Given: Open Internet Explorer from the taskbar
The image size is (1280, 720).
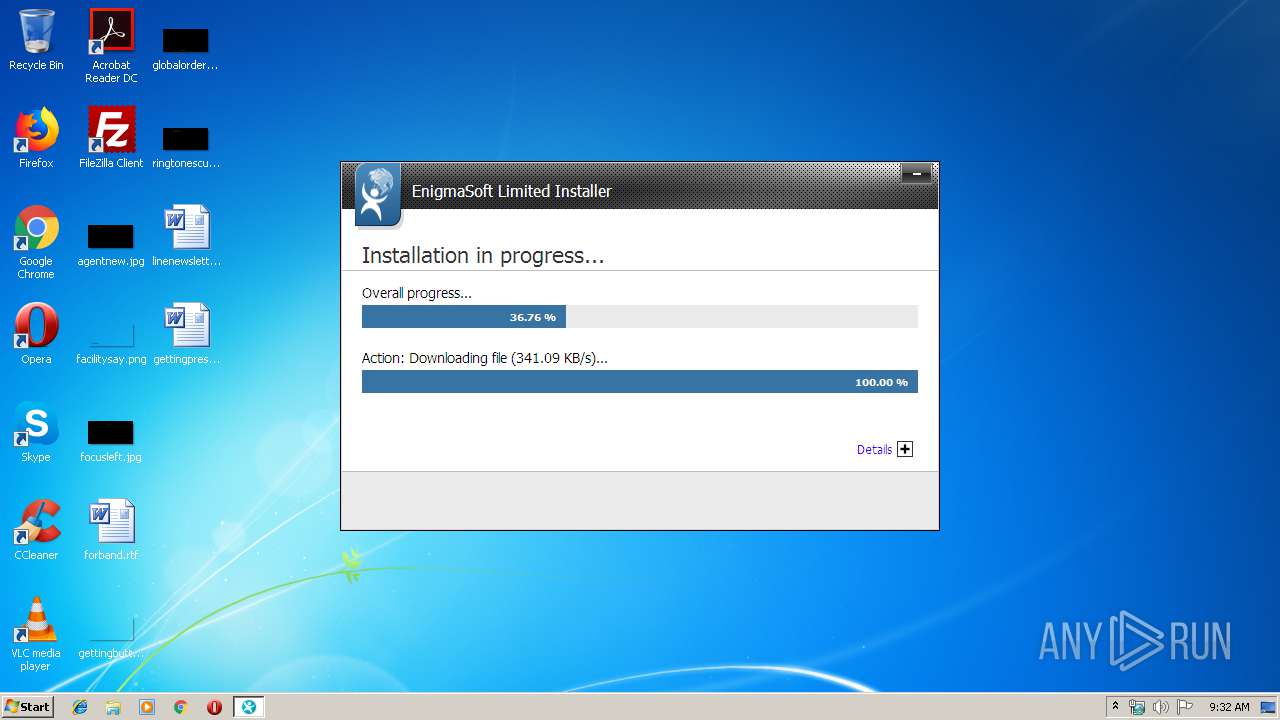Looking at the screenshot, I should click(x=80, y=707).
